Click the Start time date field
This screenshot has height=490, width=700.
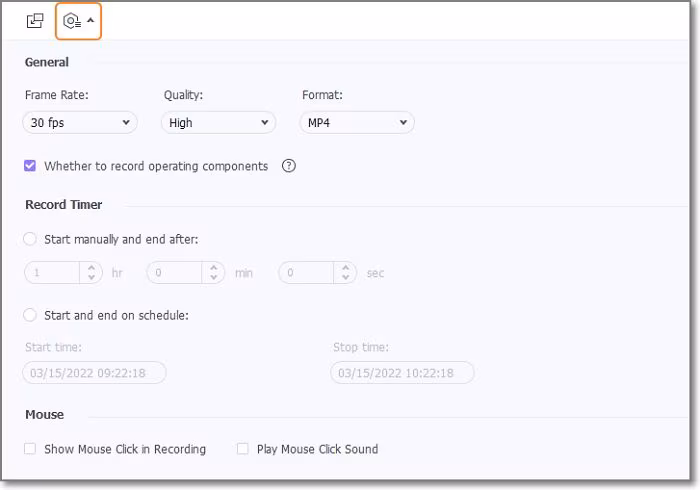click(94, 373)
